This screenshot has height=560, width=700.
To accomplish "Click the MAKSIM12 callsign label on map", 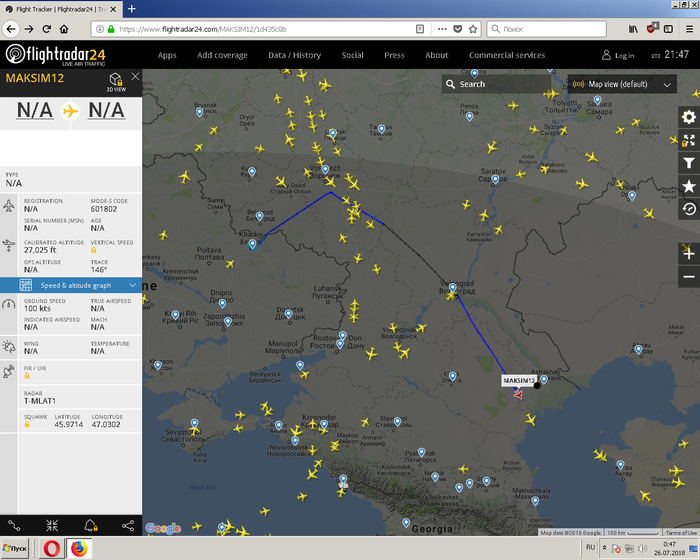I will click(519, 380).
